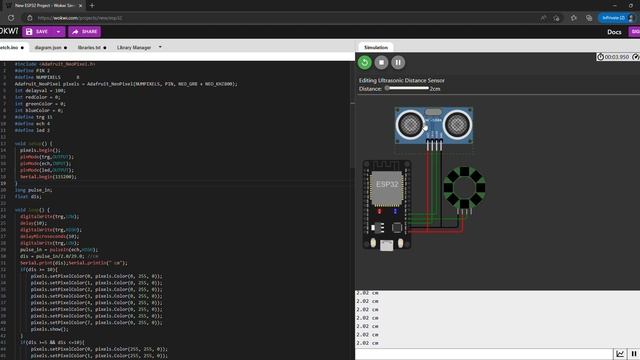Click the share arrow icon
This screenshot has height=360, width=640.
pyautogui.click(x=75, y=32)
